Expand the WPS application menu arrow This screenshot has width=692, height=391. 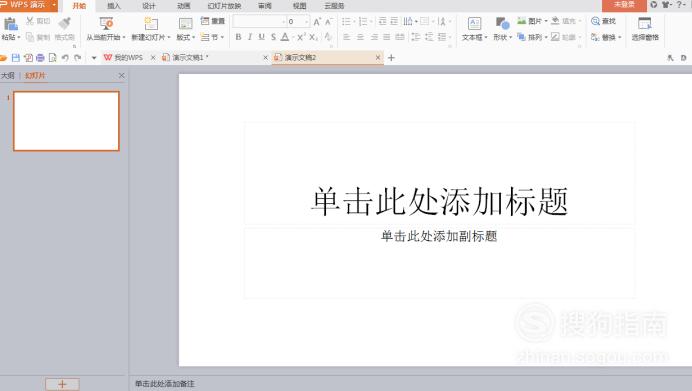[54, 5]
